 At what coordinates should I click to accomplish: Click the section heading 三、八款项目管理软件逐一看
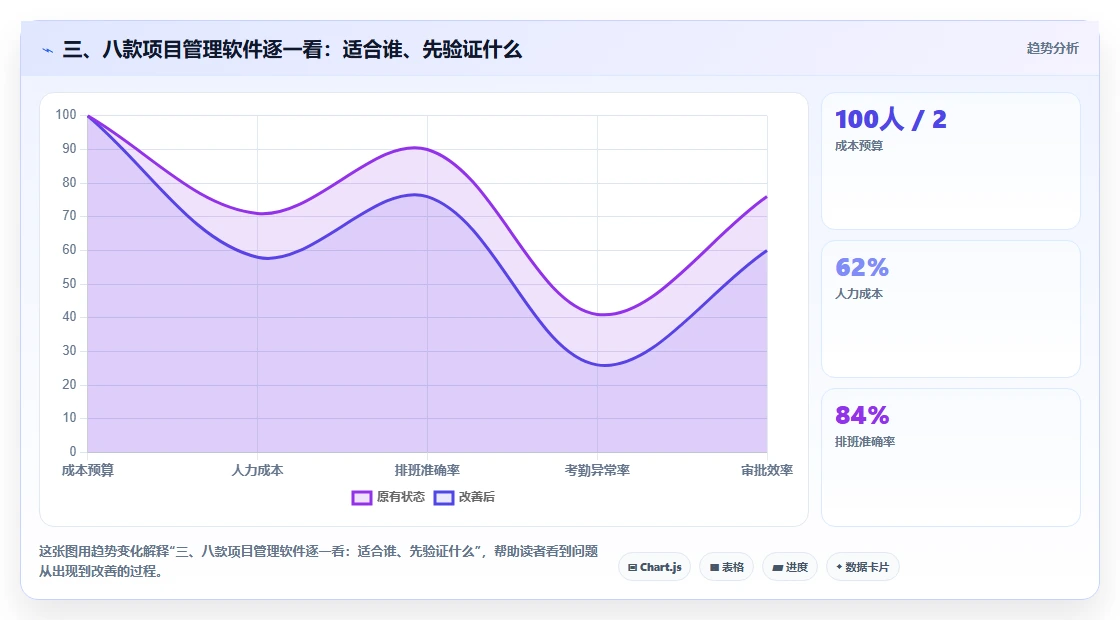click(292, 50)
